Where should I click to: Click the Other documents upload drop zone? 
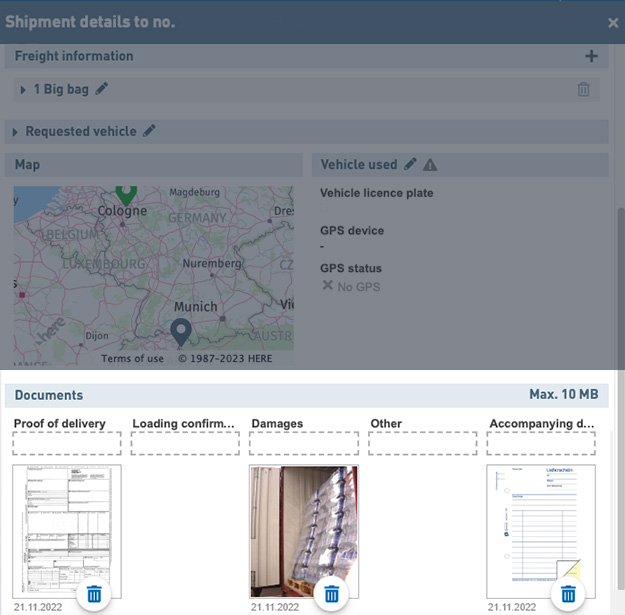423,443
